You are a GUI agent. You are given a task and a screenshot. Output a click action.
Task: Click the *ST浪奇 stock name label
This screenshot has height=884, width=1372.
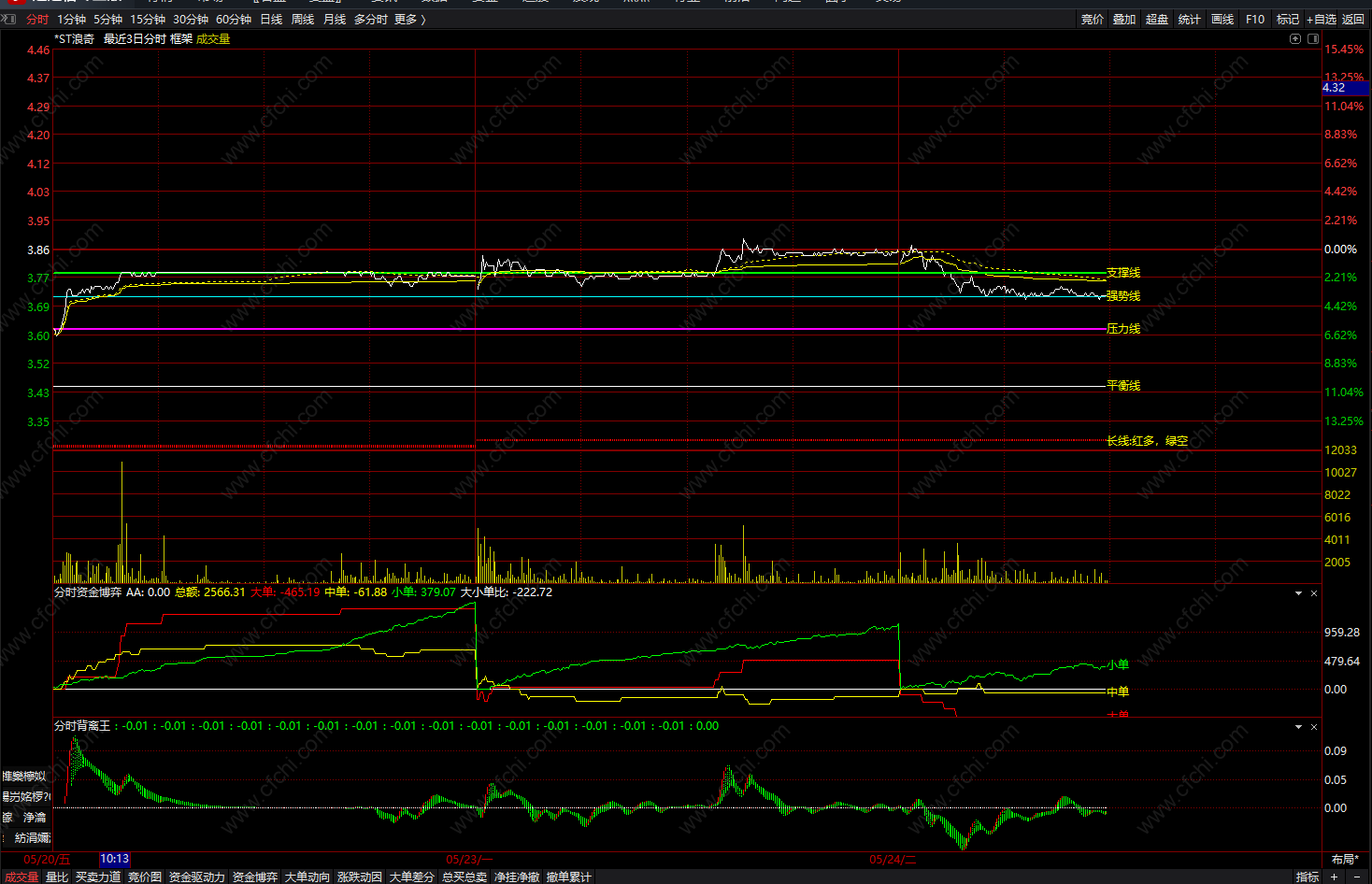pos(75,38)
